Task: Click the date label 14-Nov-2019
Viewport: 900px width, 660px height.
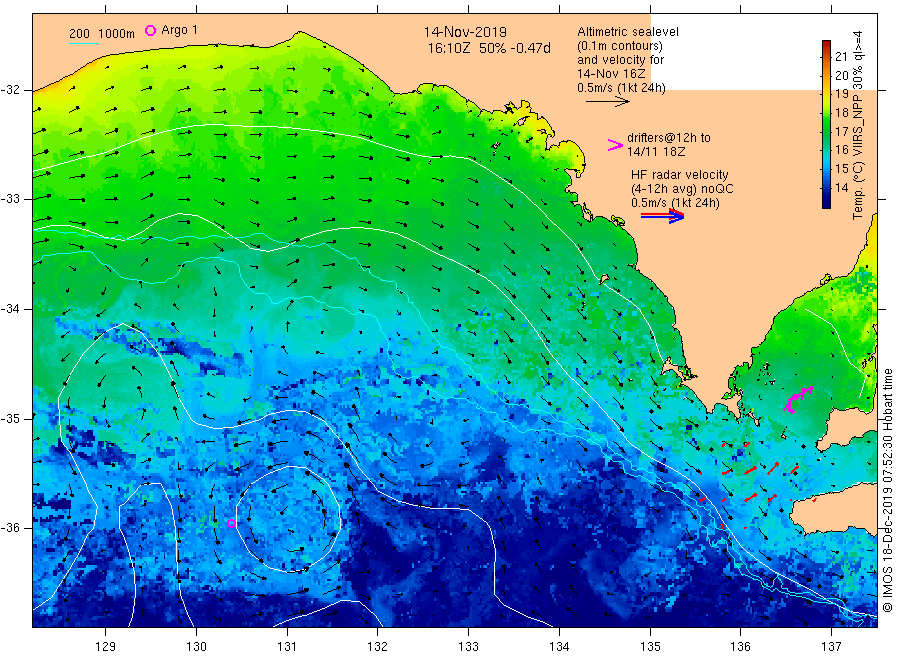Action: 465,32
